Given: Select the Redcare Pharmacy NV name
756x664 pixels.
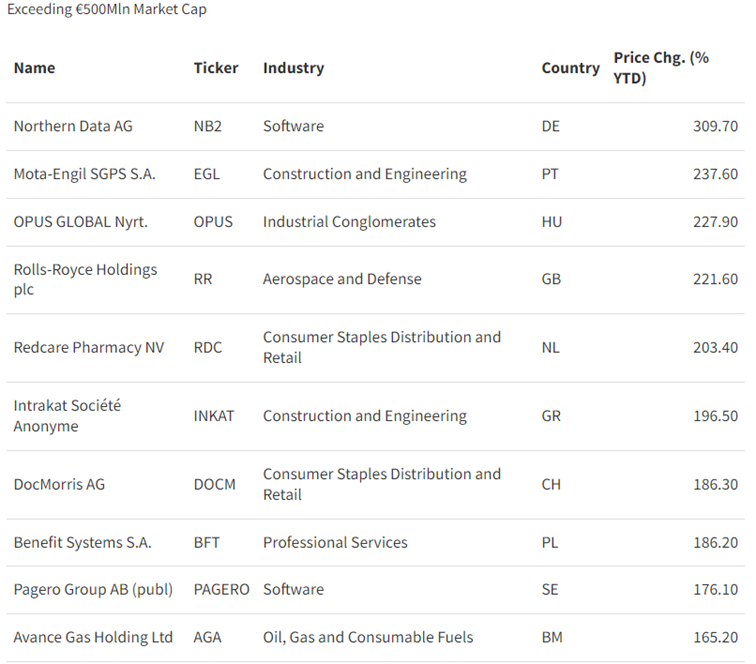Looking at the screenshot, I should pyautogui.click(x=88, y=348).
